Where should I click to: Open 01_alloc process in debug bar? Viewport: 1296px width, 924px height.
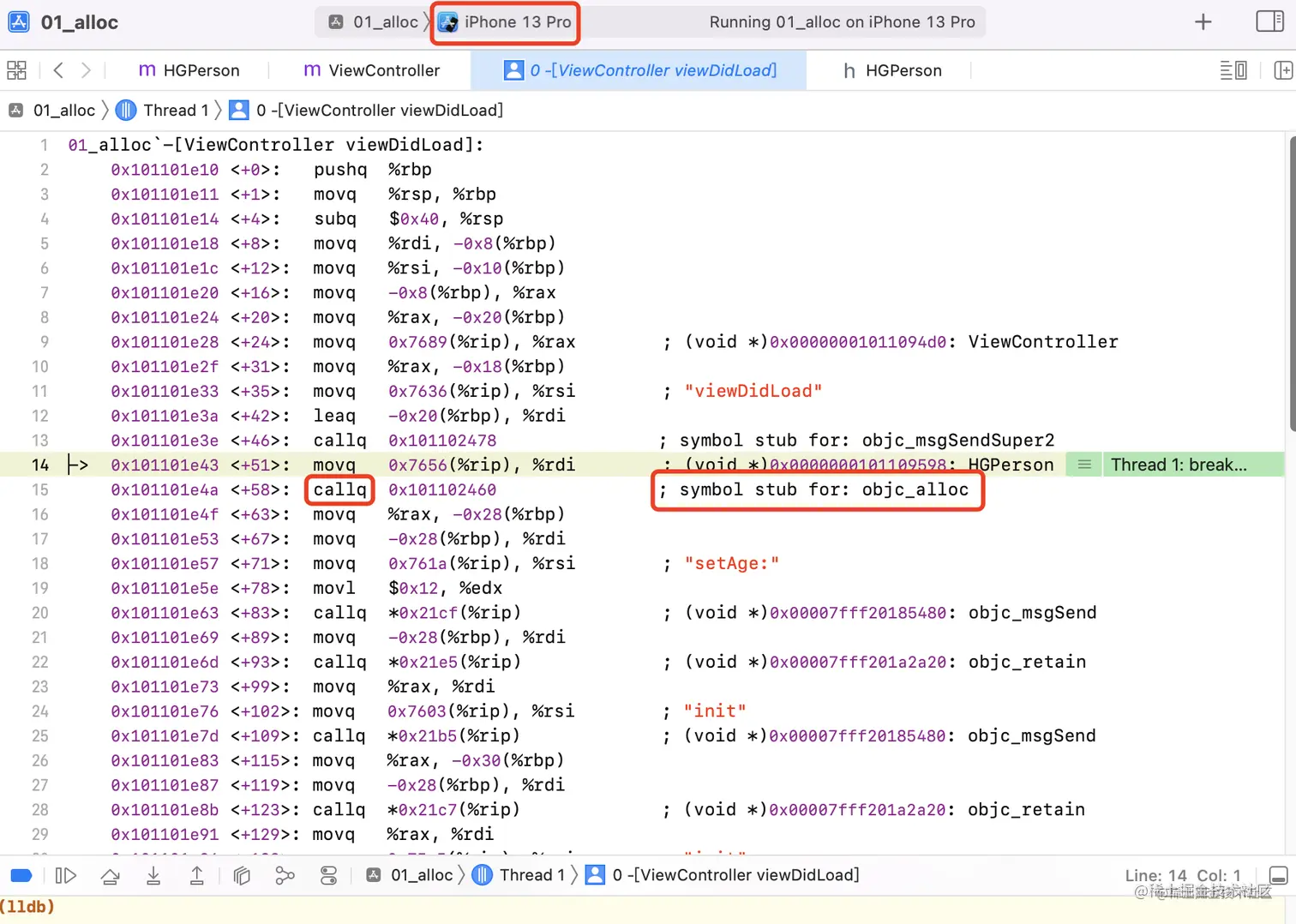[x=411, y=875]
